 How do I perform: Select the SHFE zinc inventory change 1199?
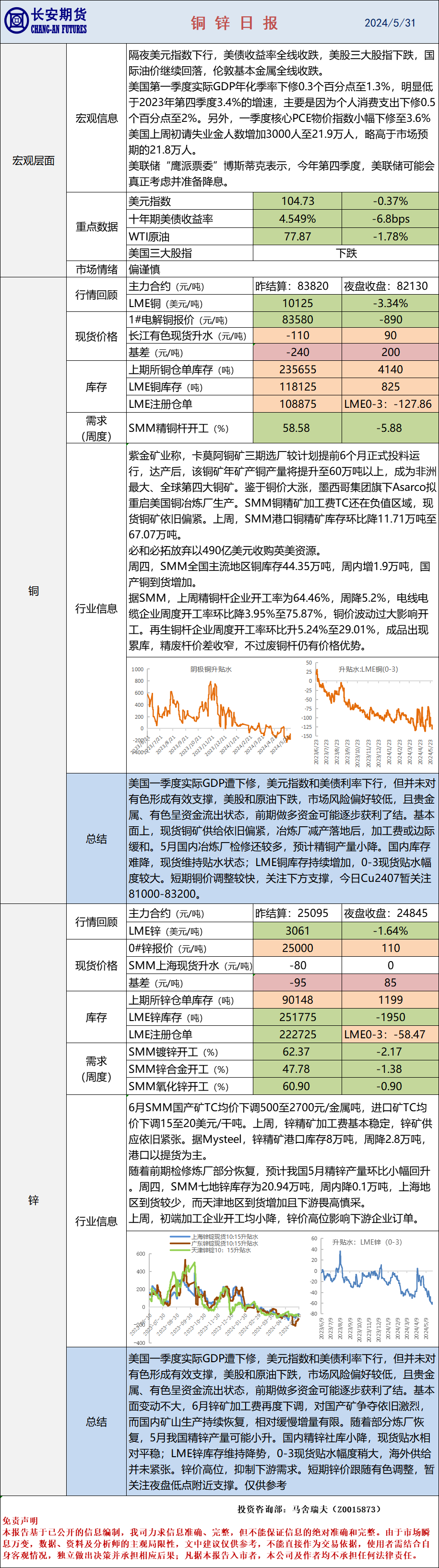(390, 1000)
